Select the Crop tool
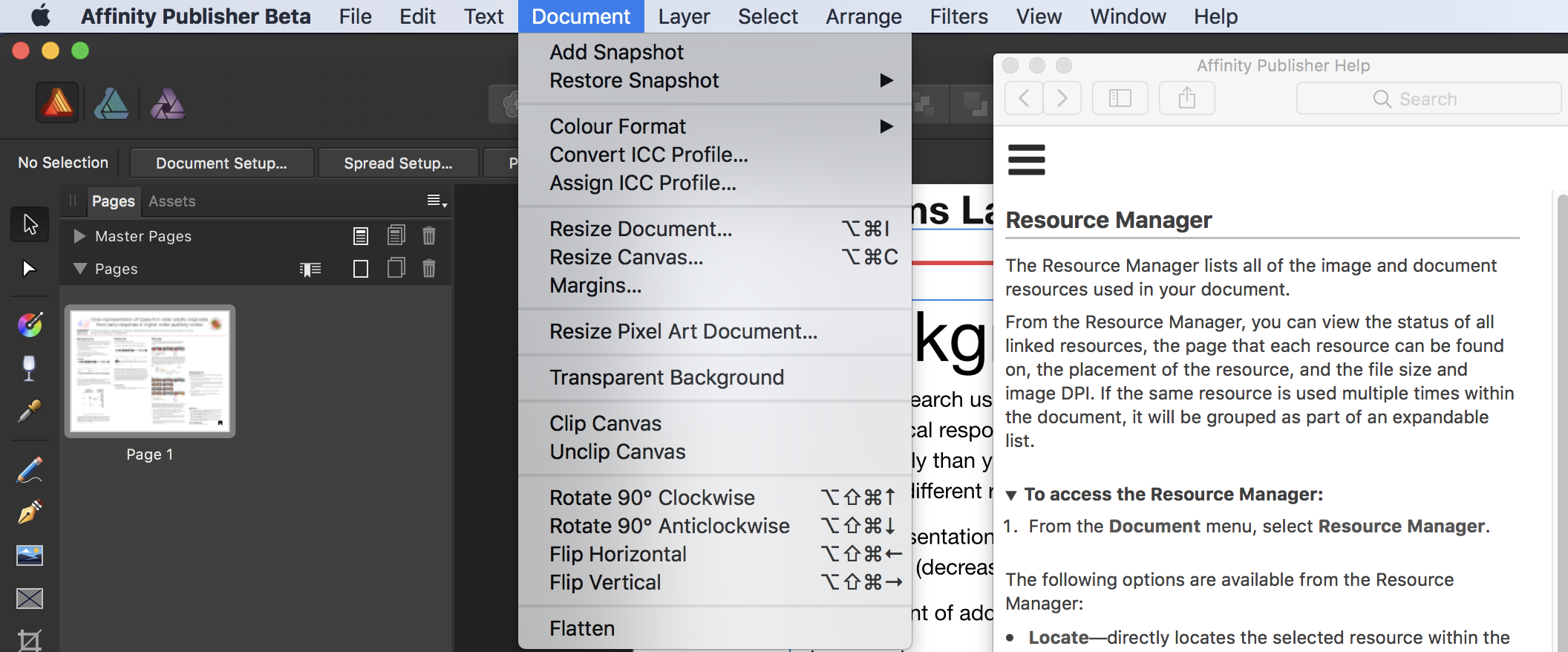 click(x=30, y=639)
